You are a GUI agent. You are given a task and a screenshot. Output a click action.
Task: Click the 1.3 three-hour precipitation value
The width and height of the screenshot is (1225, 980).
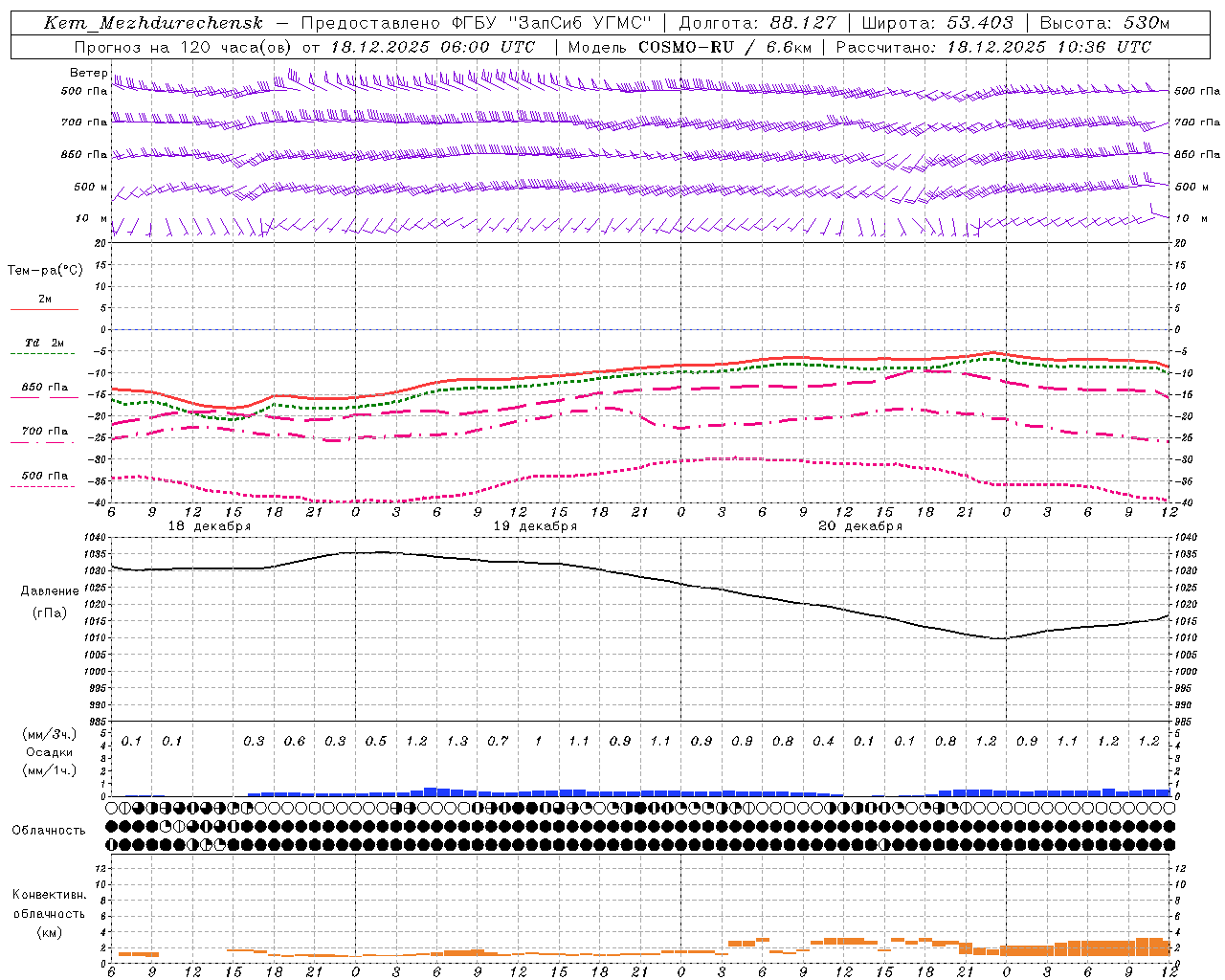(x=457, y=742)
